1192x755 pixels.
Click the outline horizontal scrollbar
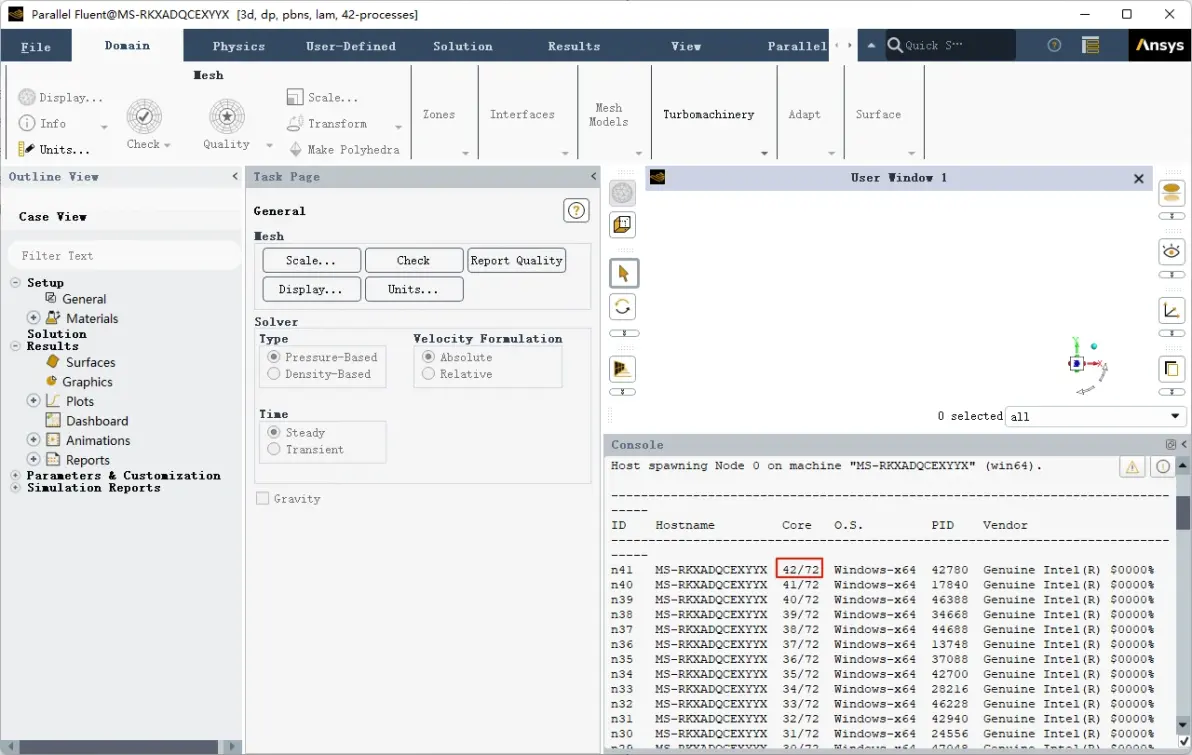(x=119, y=747)
